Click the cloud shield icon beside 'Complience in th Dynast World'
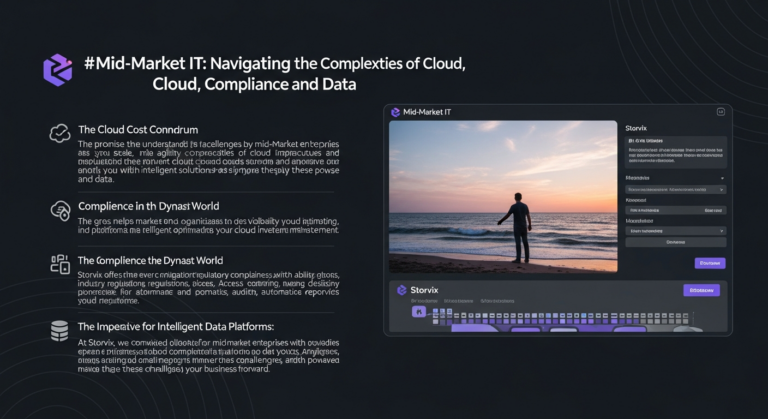The image size is (768, 419). click(x=61, y=211)
